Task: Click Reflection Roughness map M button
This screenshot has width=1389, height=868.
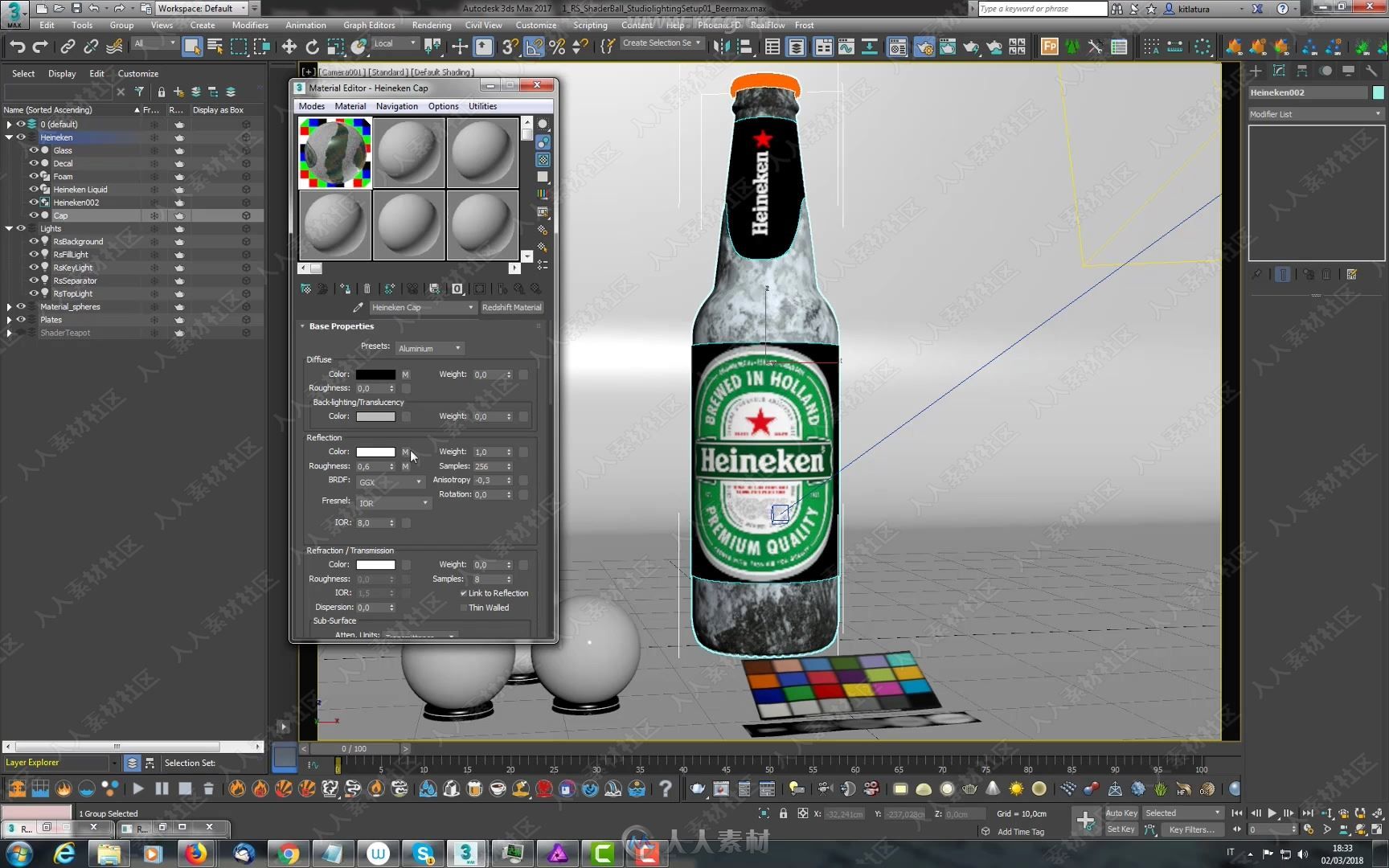Action: coord(406,466)
